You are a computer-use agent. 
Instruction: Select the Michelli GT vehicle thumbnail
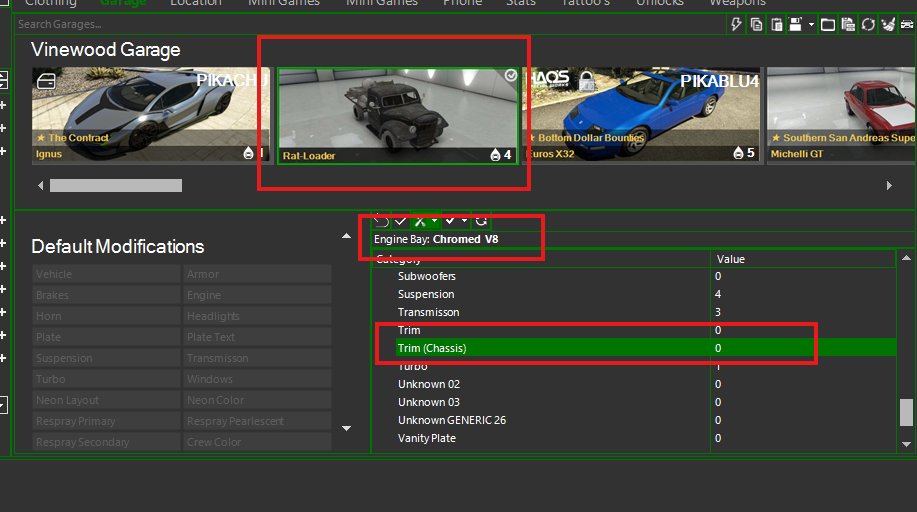842,114
